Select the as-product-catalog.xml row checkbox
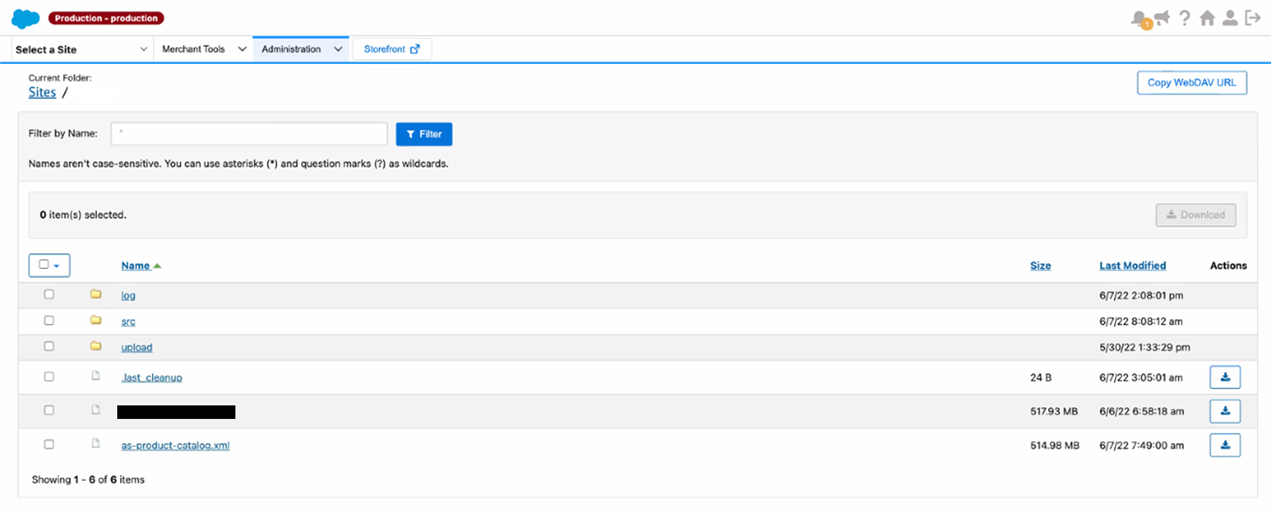 (x=49, y=445)
